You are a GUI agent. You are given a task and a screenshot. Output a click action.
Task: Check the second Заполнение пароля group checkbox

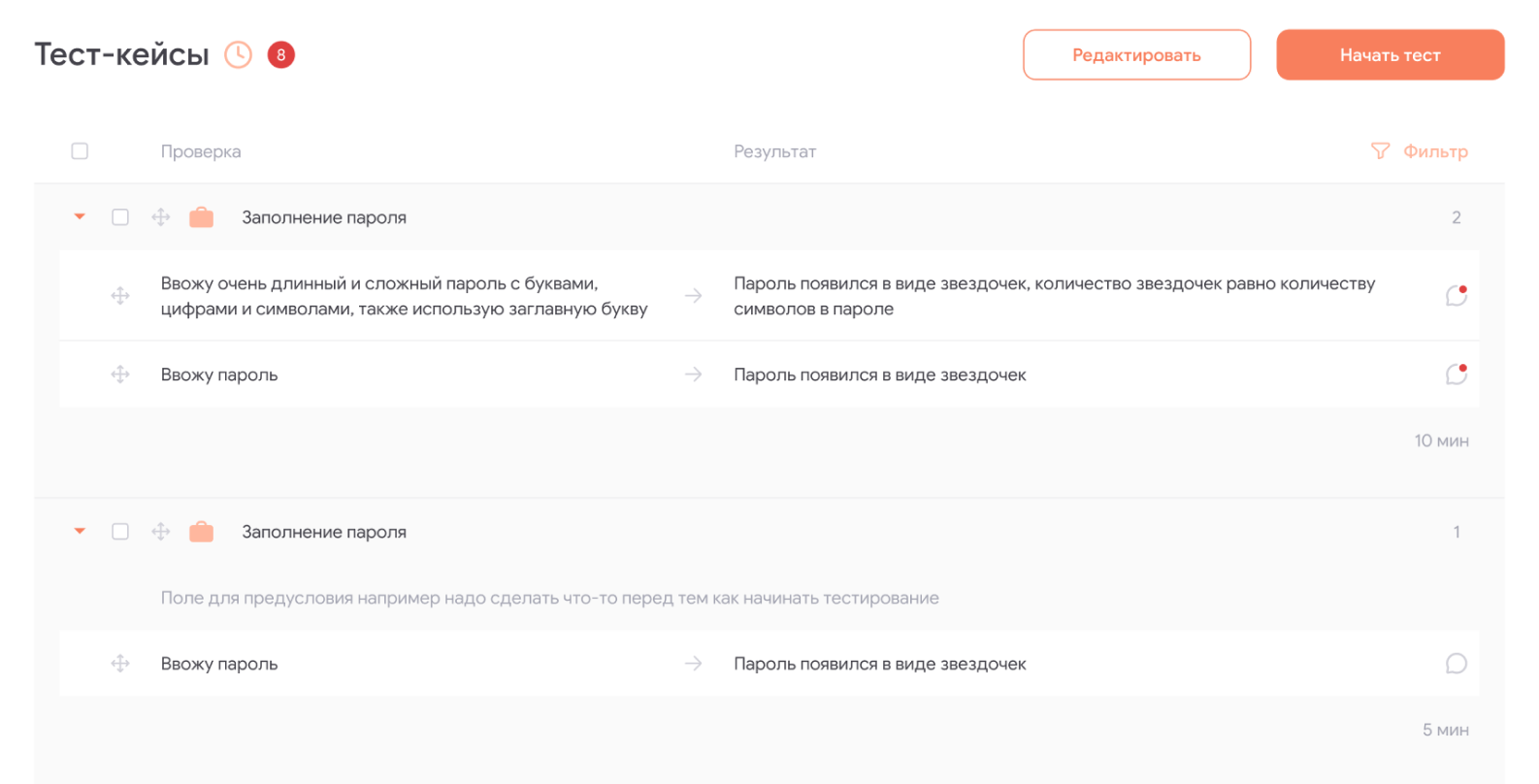[x=120, y=532]
